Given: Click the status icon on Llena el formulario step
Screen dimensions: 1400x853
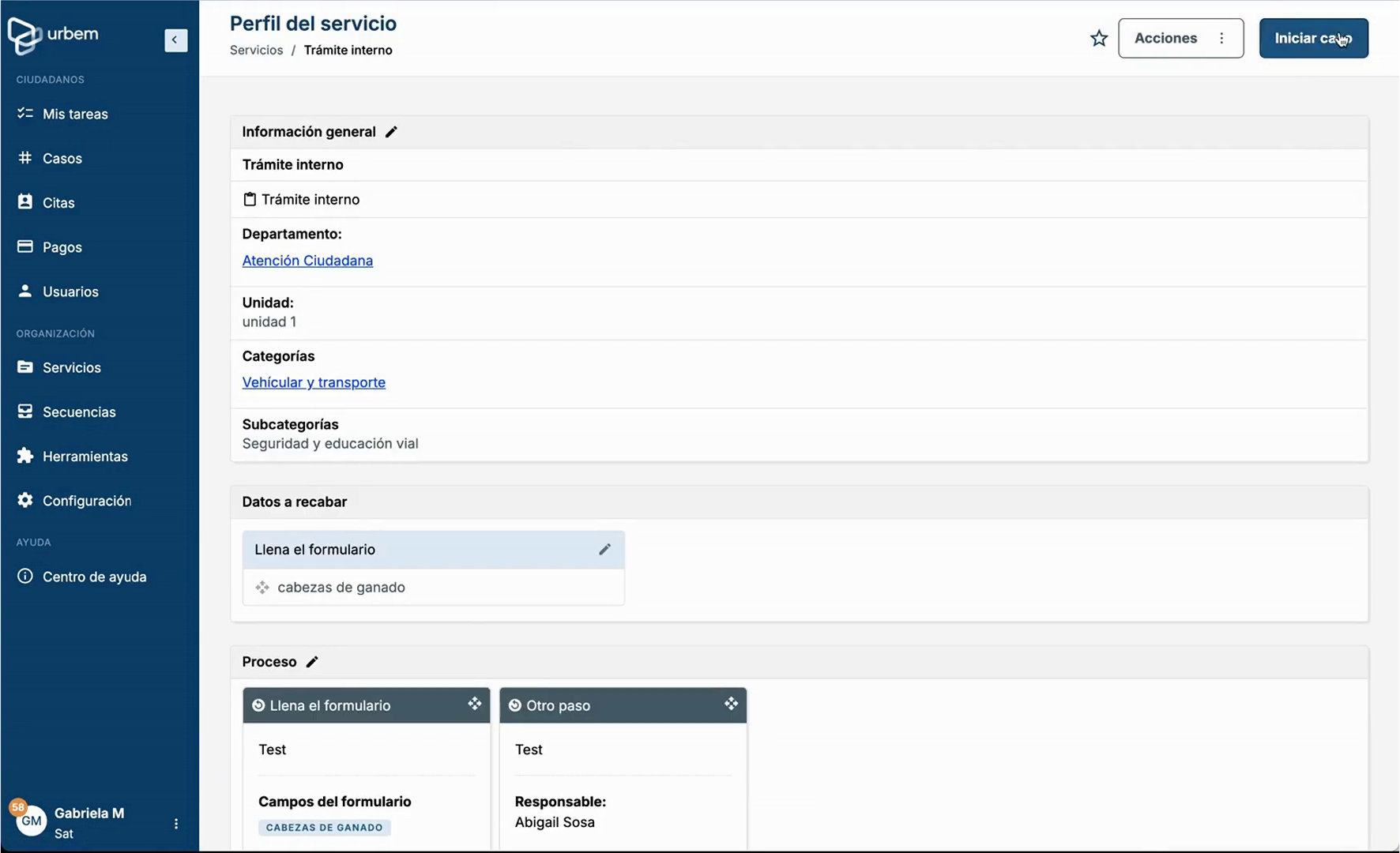Looking at the screenshot, I should click(258, 705).
